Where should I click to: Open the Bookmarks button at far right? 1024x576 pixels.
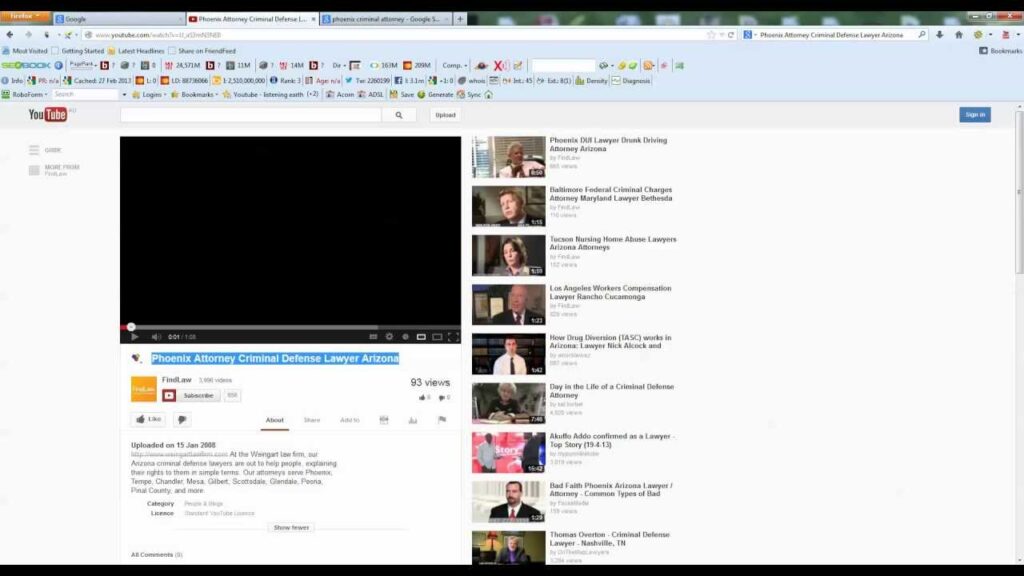coord(1000,51)
